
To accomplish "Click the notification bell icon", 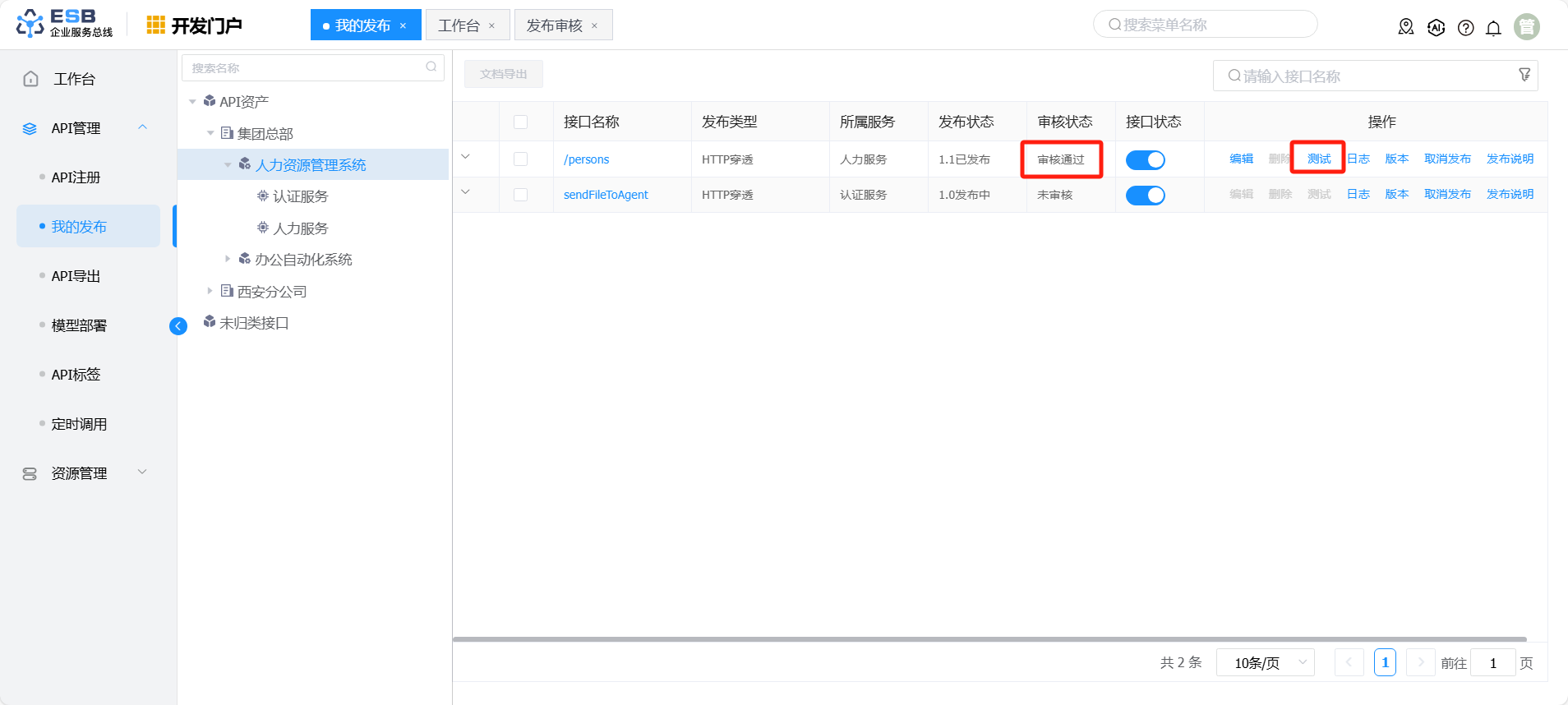I will 1493,28.
